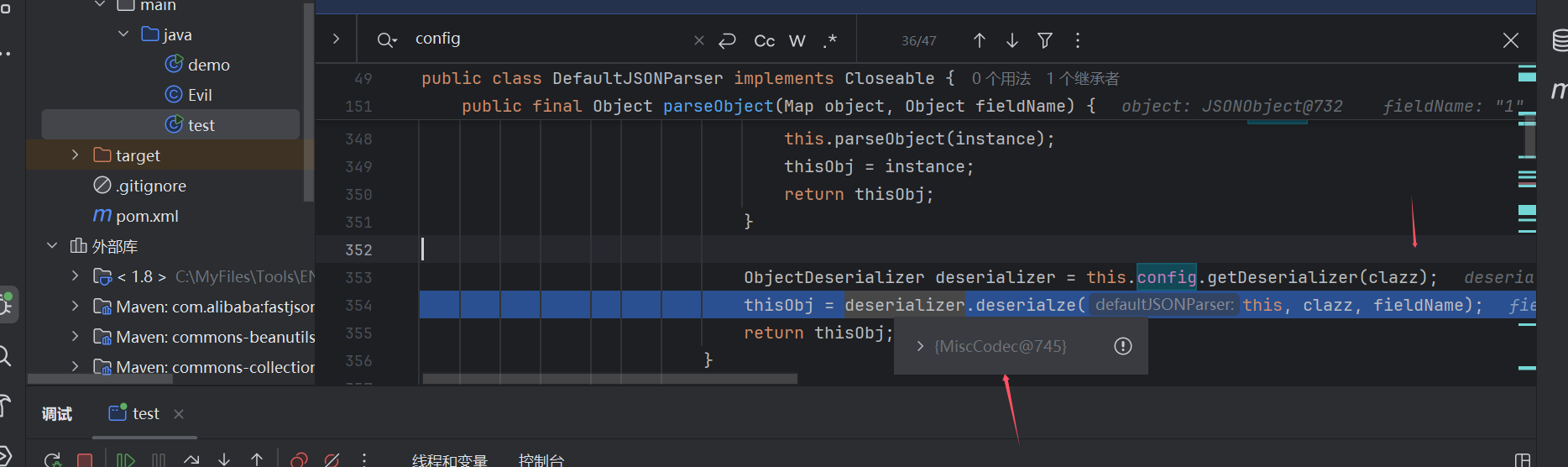Expand Maven: com.alibaba:fastjson library
The width and height of the screenshot is (1568, 467).
click(75, 306)
